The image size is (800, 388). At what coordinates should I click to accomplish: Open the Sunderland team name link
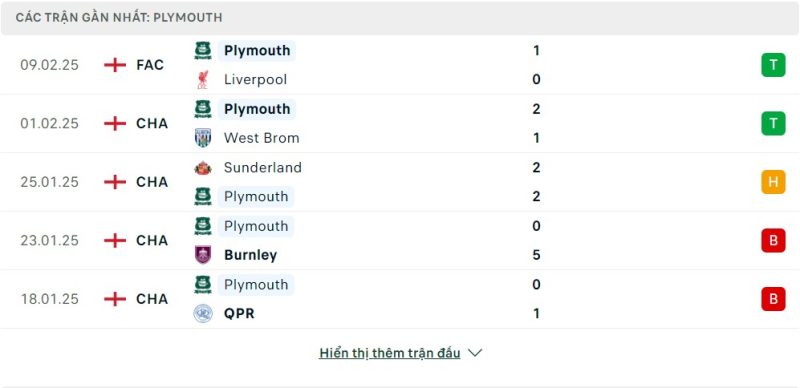click(263, 167)
